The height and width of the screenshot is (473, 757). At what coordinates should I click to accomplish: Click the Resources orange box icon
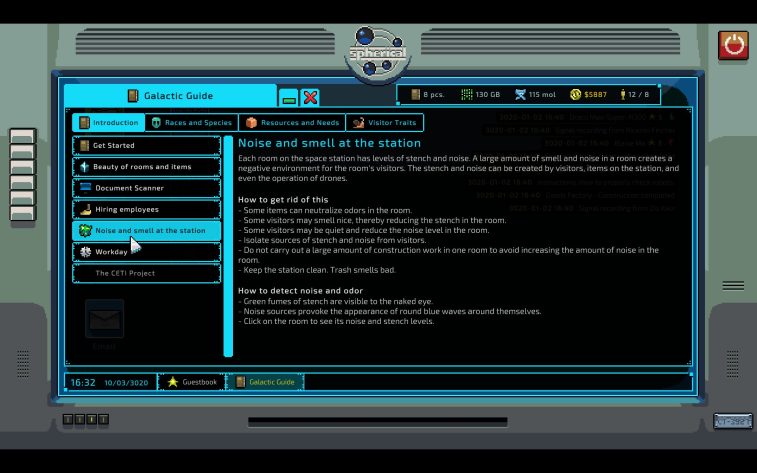point(251,123)
